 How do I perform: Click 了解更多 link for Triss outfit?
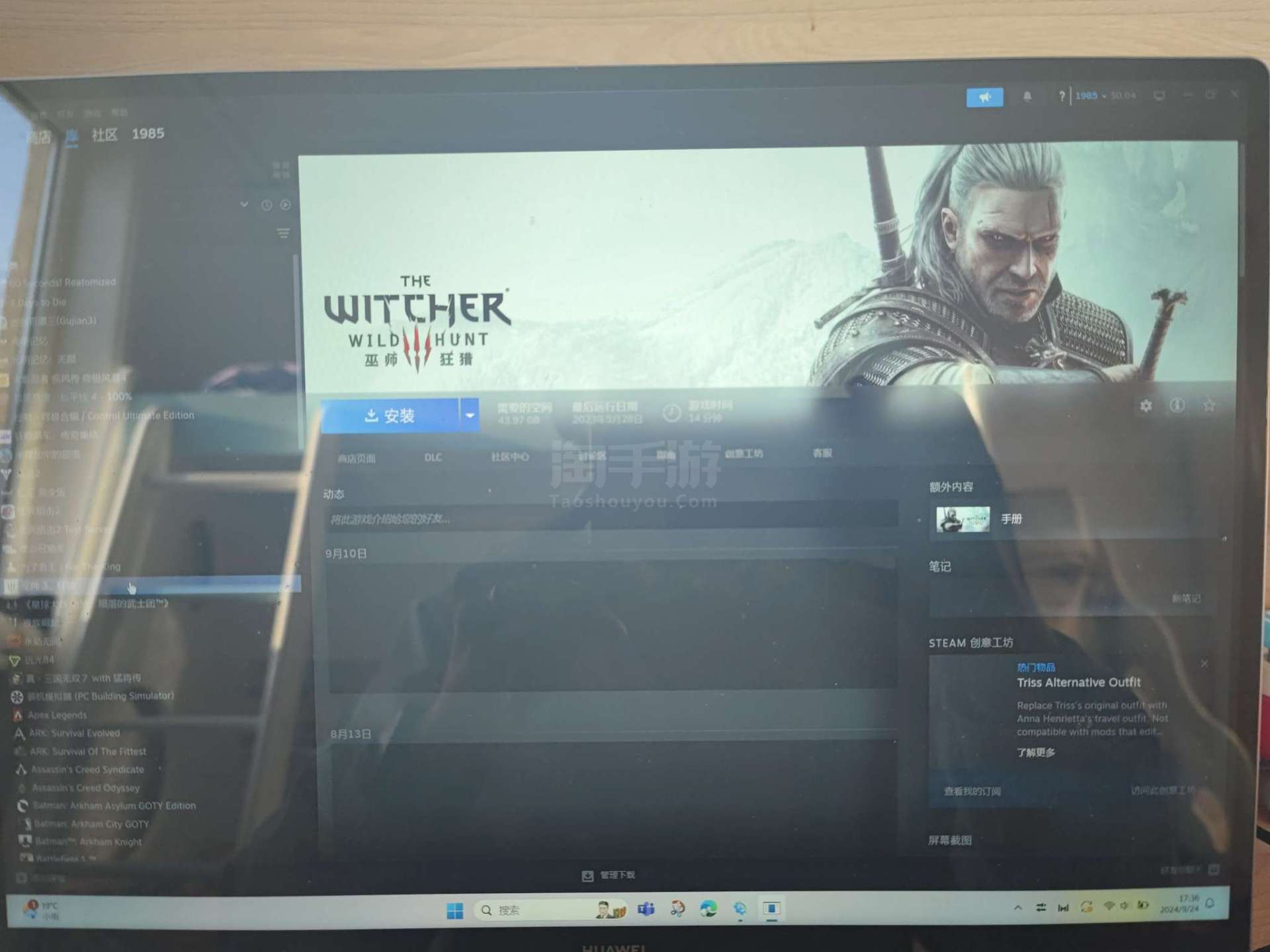click(x=1035, y=752)
